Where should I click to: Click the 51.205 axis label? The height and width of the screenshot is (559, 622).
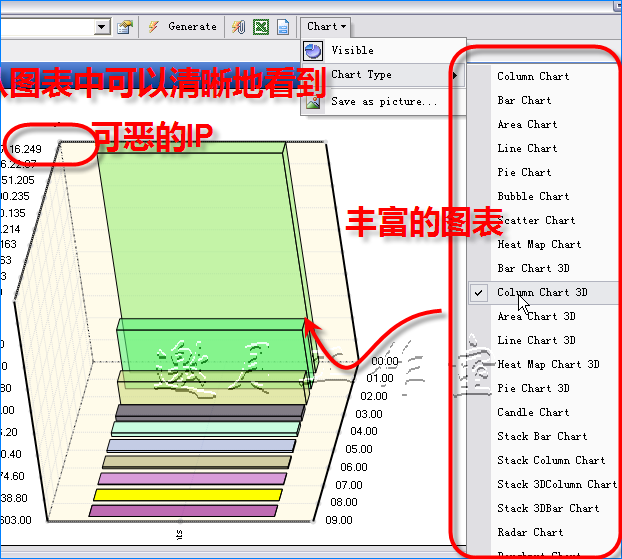17,181
